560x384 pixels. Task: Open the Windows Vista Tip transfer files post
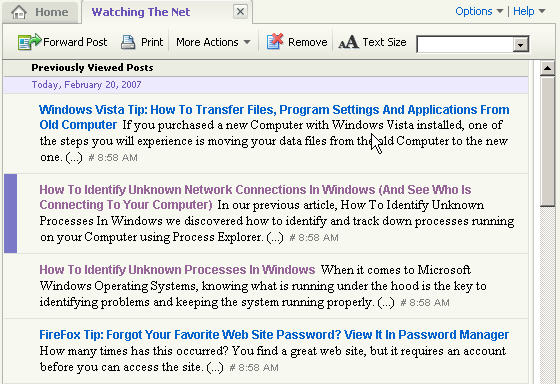coord(274,117)
